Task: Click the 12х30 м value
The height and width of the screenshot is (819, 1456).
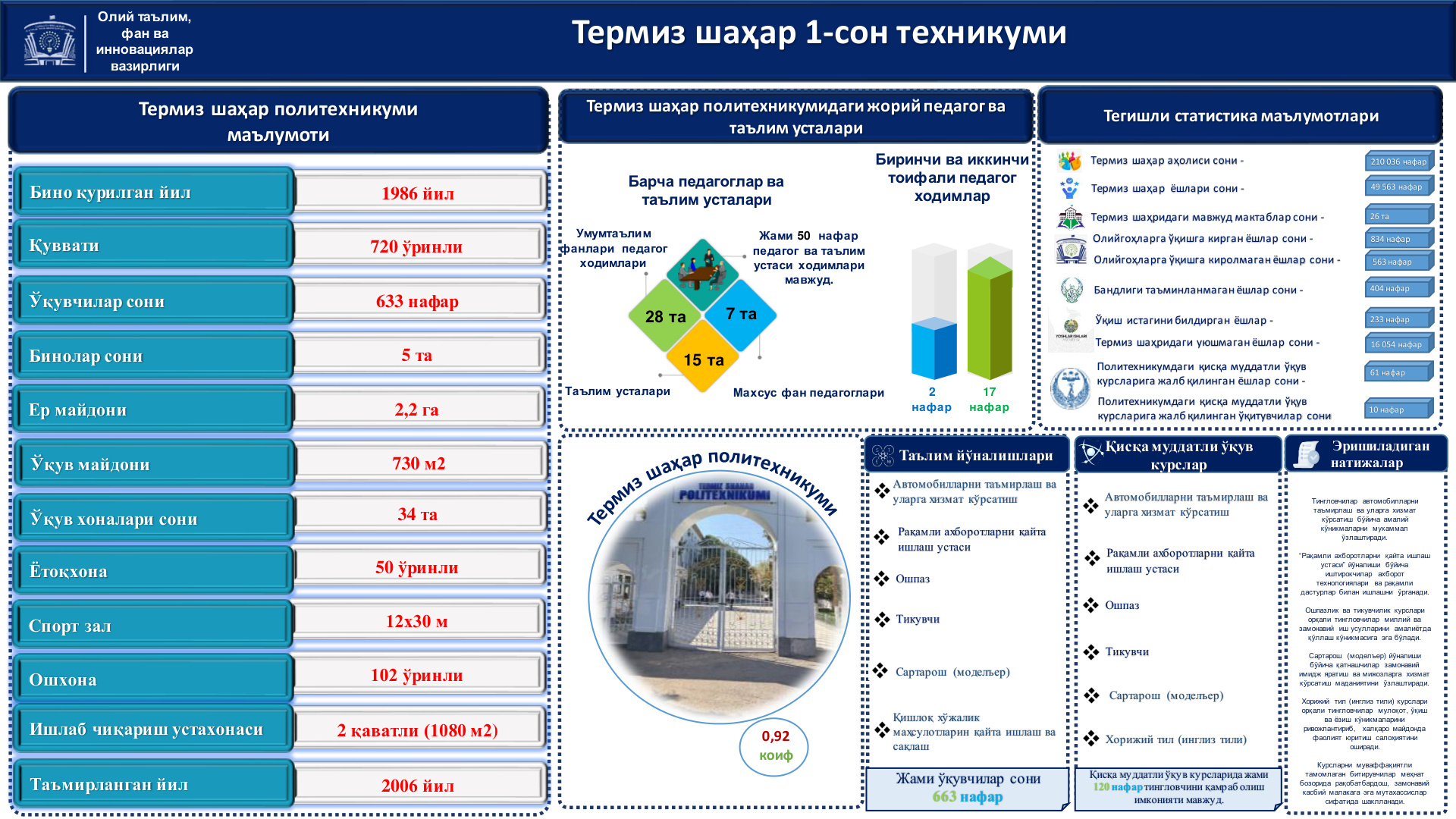Action: pyautogui.click(x=419, y=620)
